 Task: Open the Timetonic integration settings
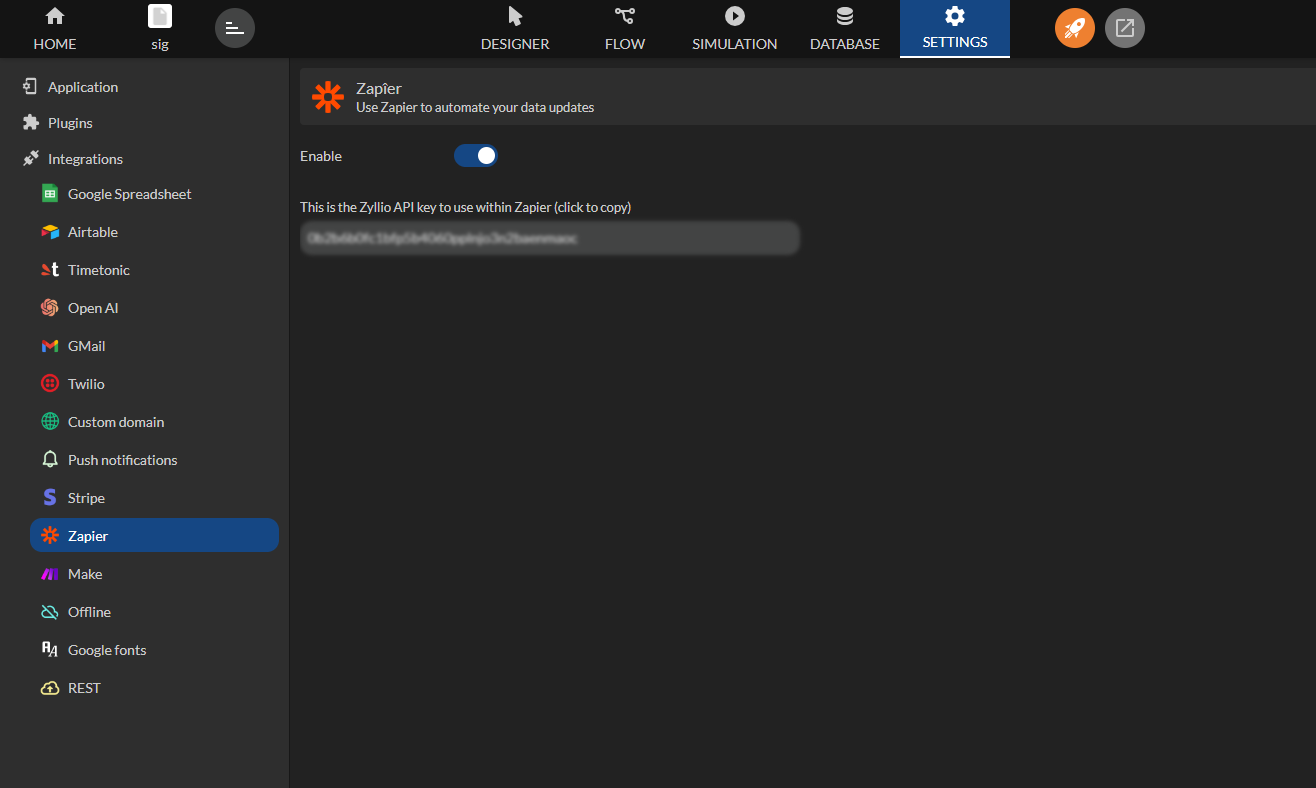point(155,270)
